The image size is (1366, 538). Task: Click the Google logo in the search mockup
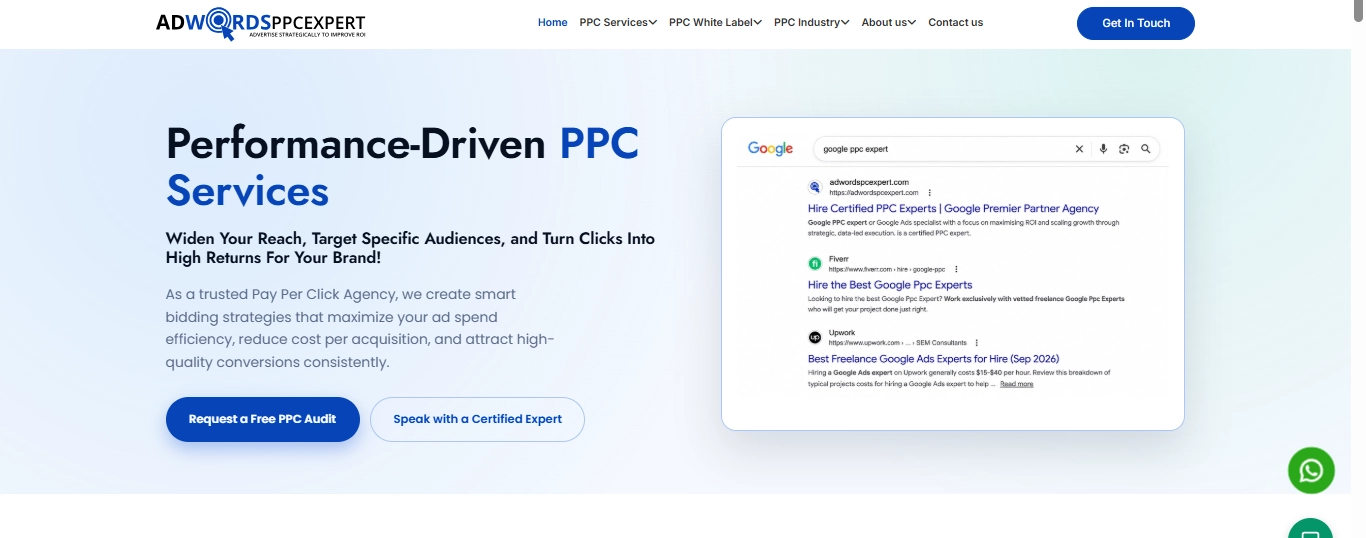[x=770, y=149]
